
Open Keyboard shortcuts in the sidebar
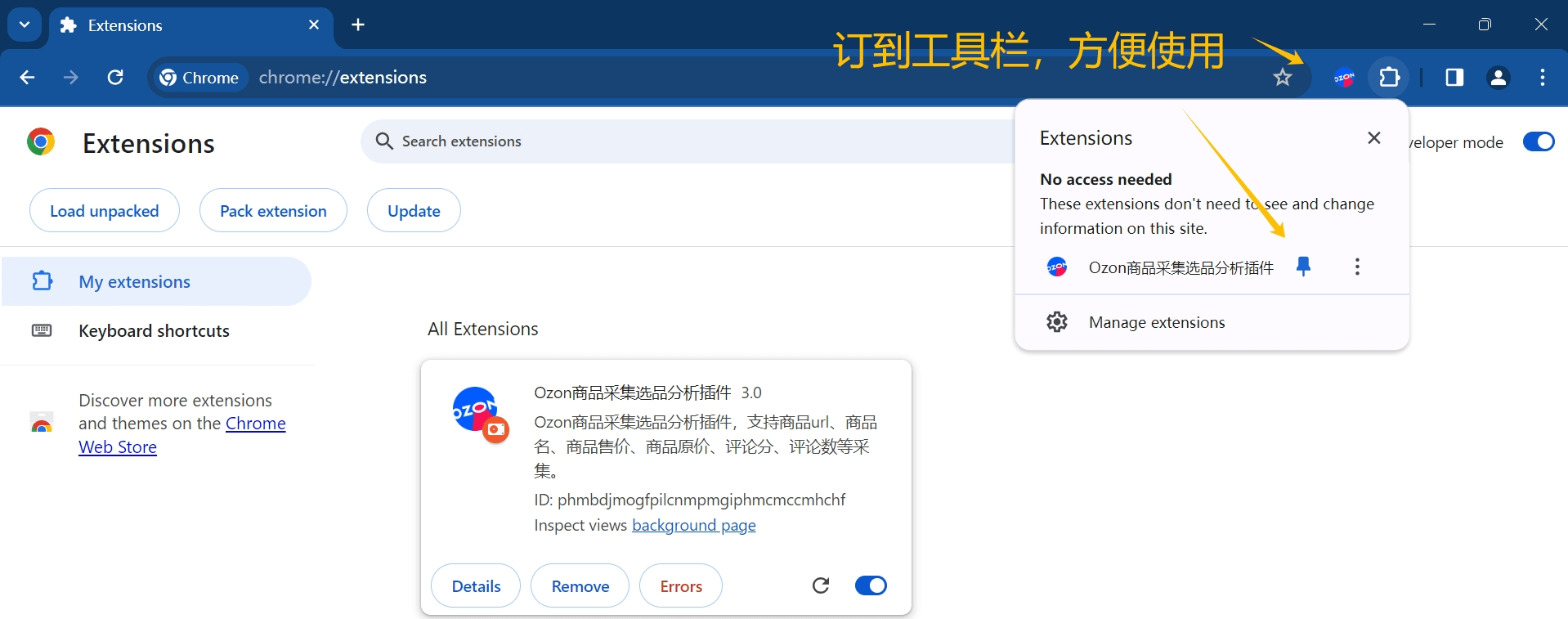[x=156, y=330]
